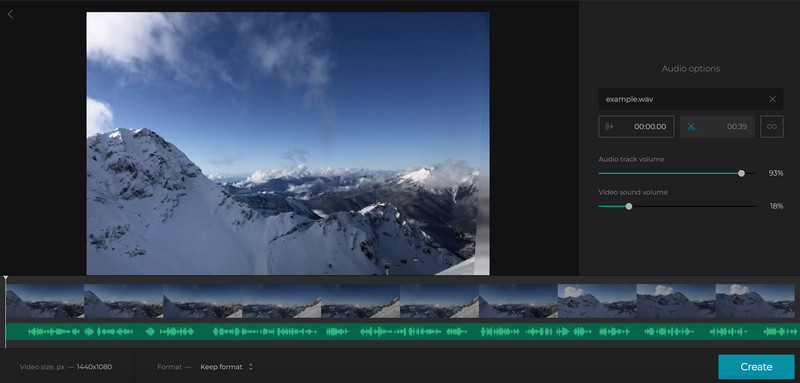Click the green audio waveform track
This screenshot has width=800, height=383.
click(402, 331)
